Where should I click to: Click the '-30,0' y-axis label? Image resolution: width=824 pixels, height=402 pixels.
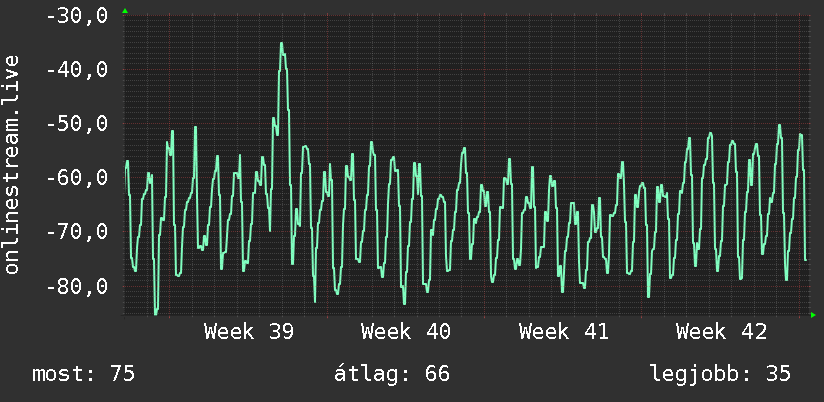[x=77, y=16]
